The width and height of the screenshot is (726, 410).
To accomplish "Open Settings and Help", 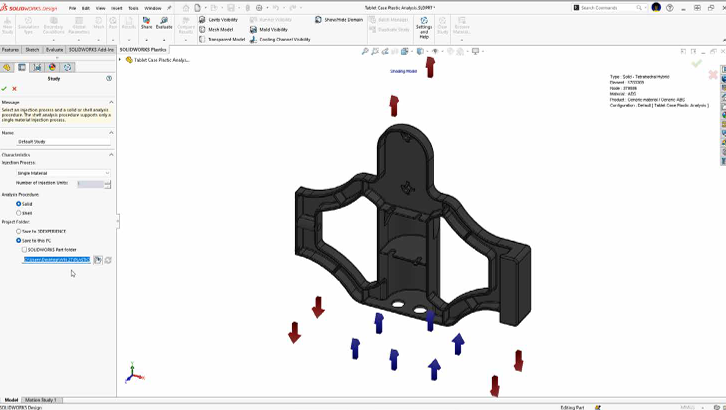I will tap(424, 27).
